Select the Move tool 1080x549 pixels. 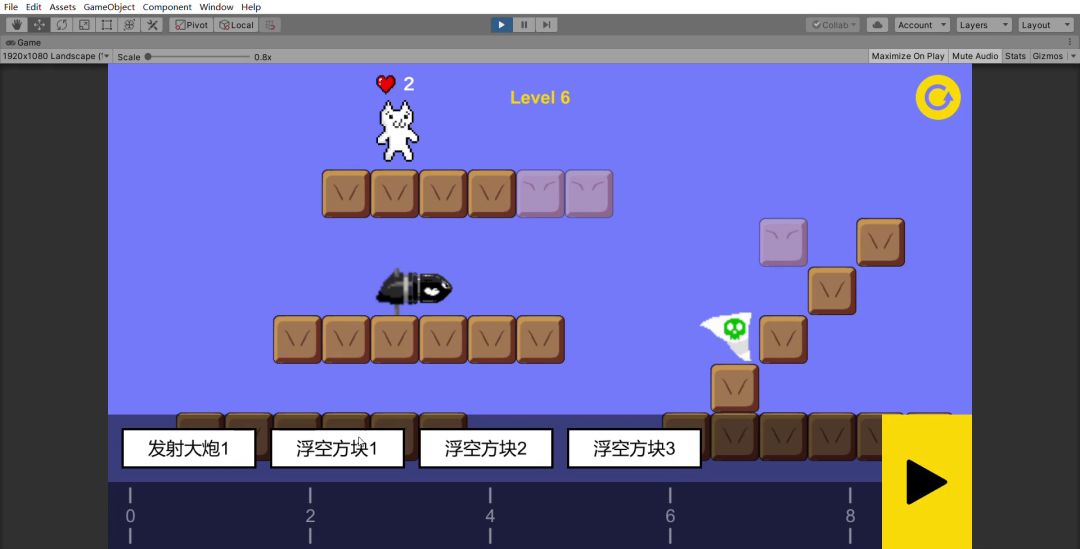click(39, 25)
